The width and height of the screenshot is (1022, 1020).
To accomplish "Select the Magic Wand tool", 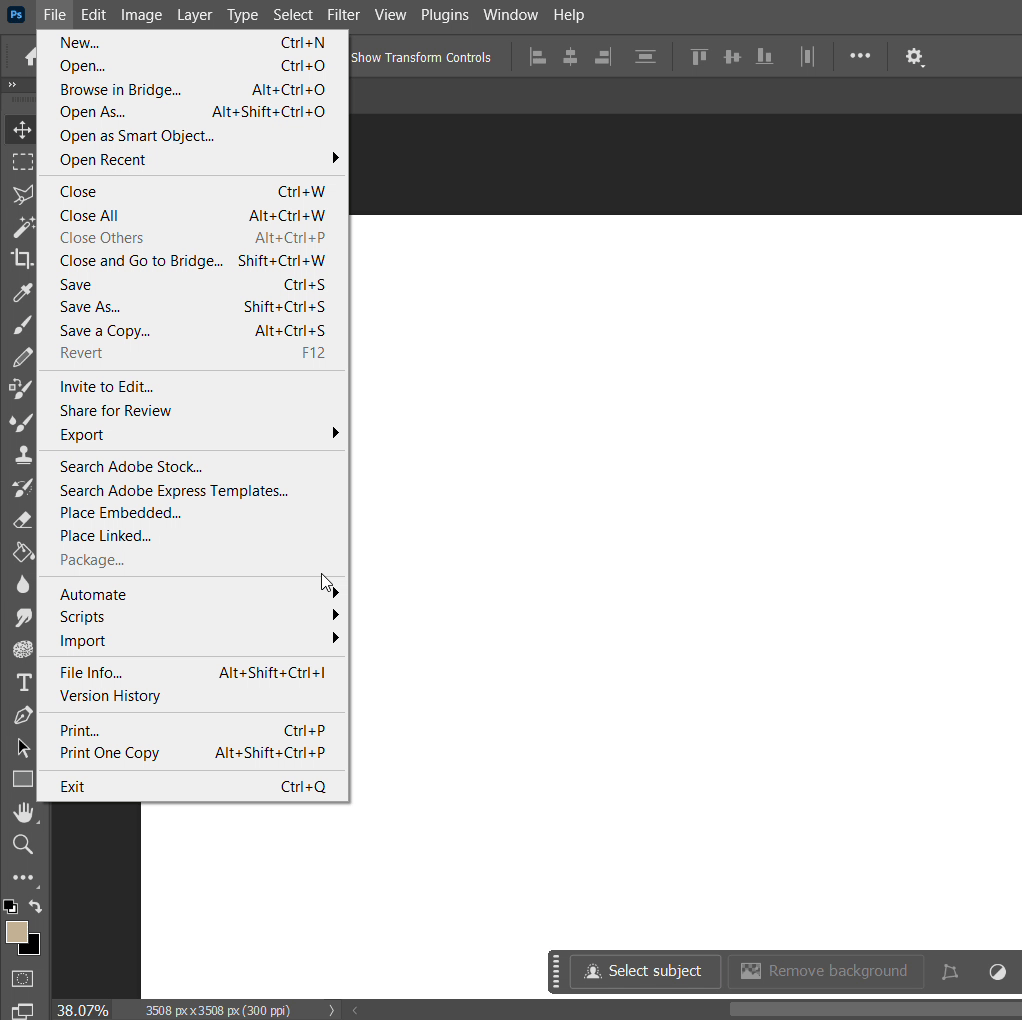I will coord(22,227).
